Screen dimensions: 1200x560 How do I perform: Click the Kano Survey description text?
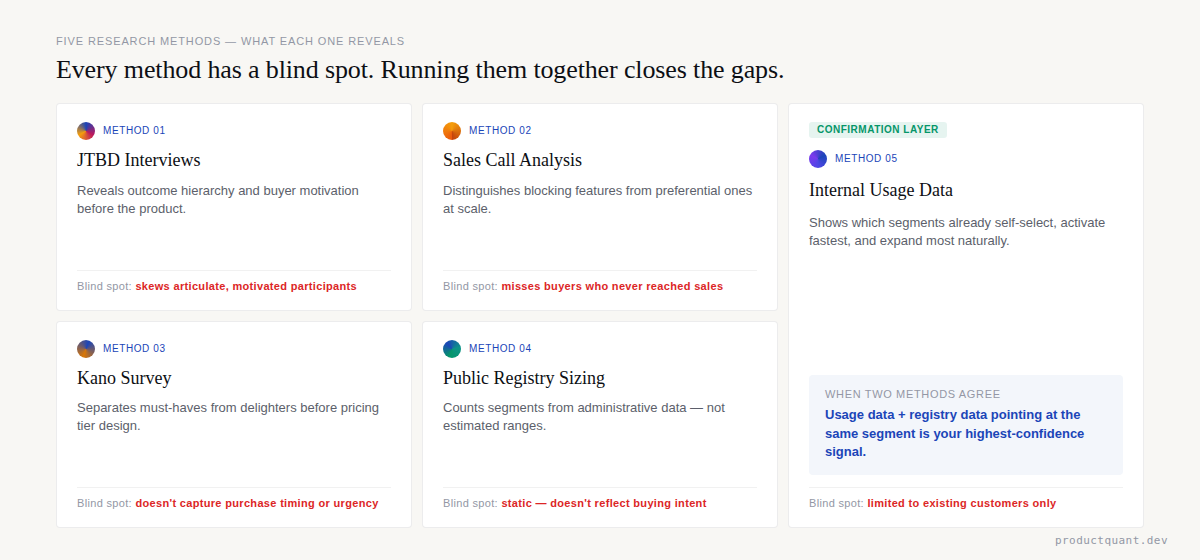click(x=228, y=417)
